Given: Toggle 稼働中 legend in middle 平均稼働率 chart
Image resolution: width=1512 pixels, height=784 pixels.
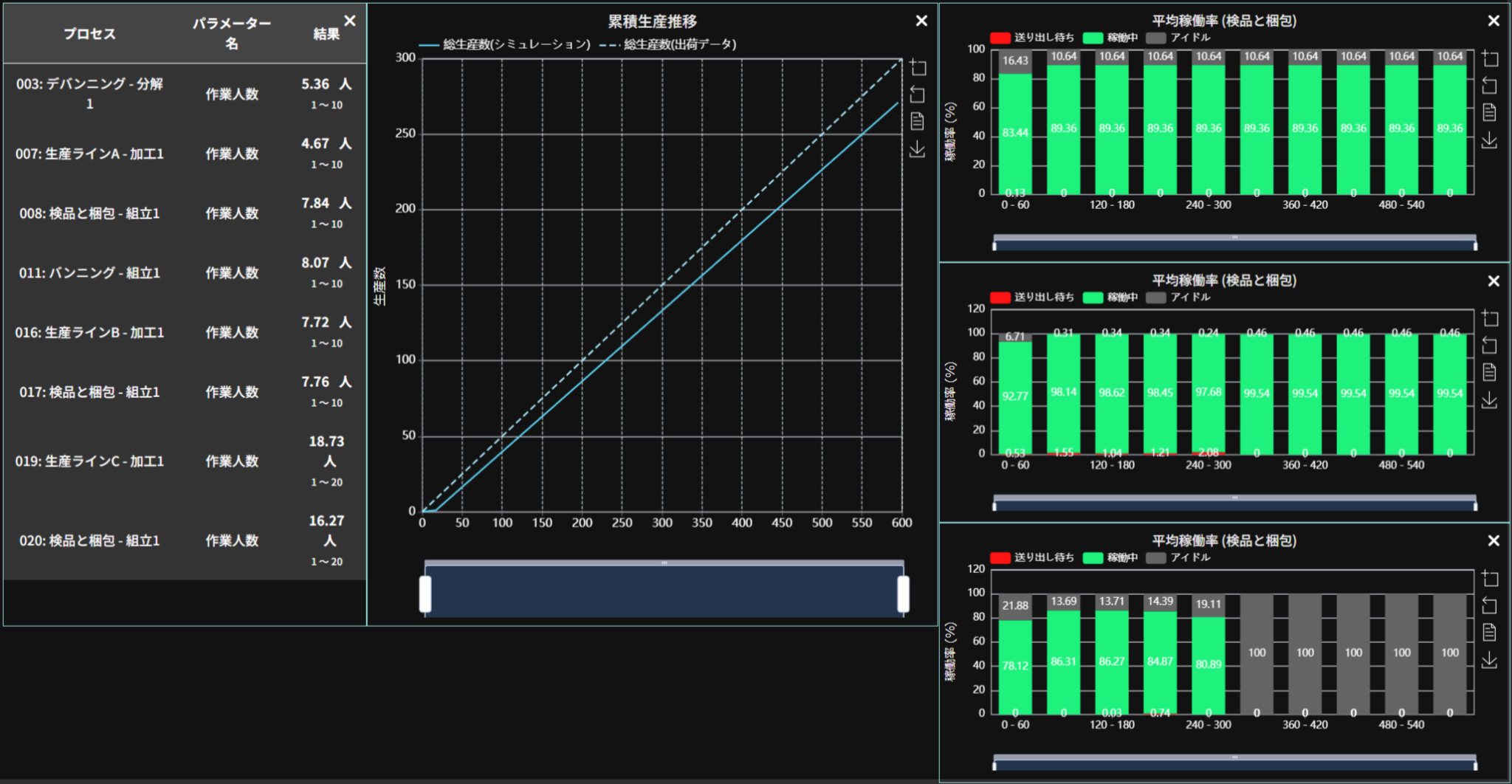Looking at the screenshot, I should (1110, 298).
